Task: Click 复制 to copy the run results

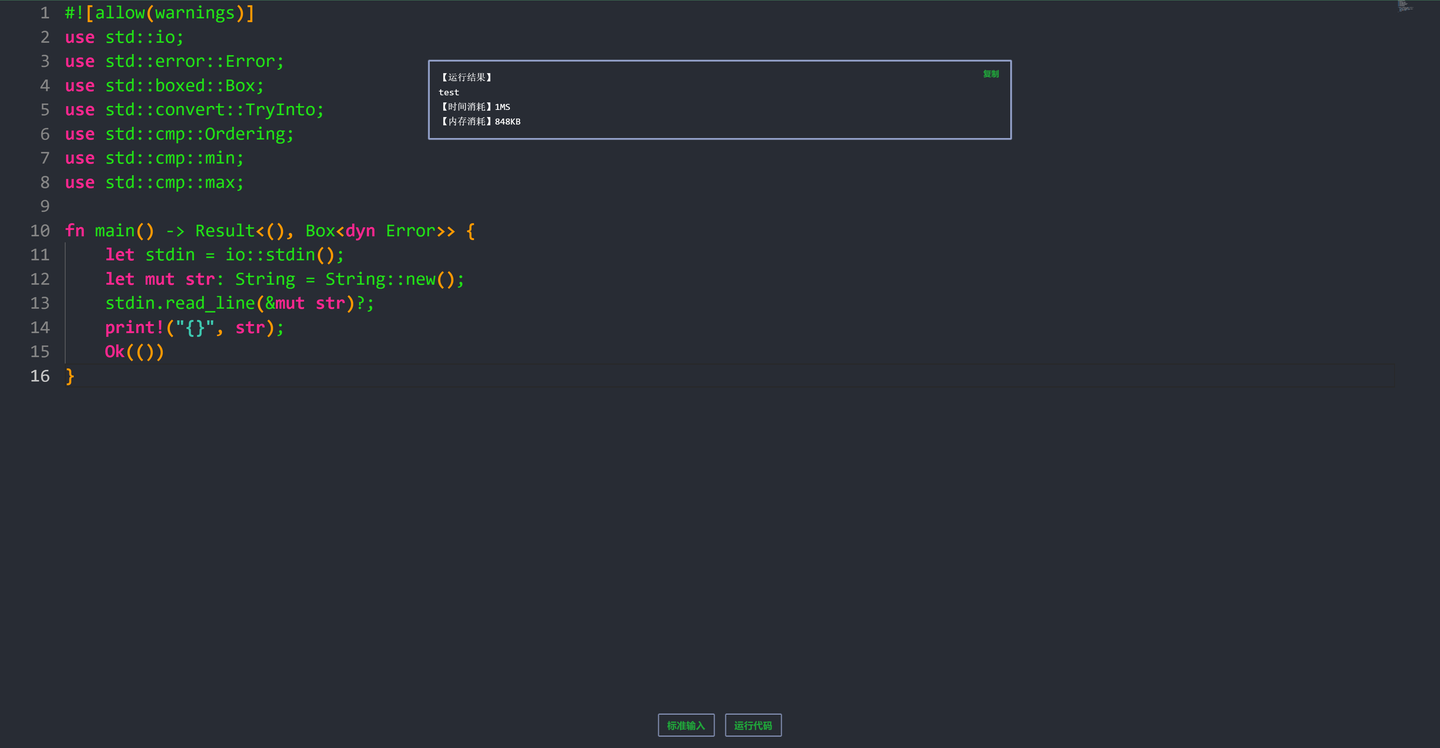Action: (990, 73)
